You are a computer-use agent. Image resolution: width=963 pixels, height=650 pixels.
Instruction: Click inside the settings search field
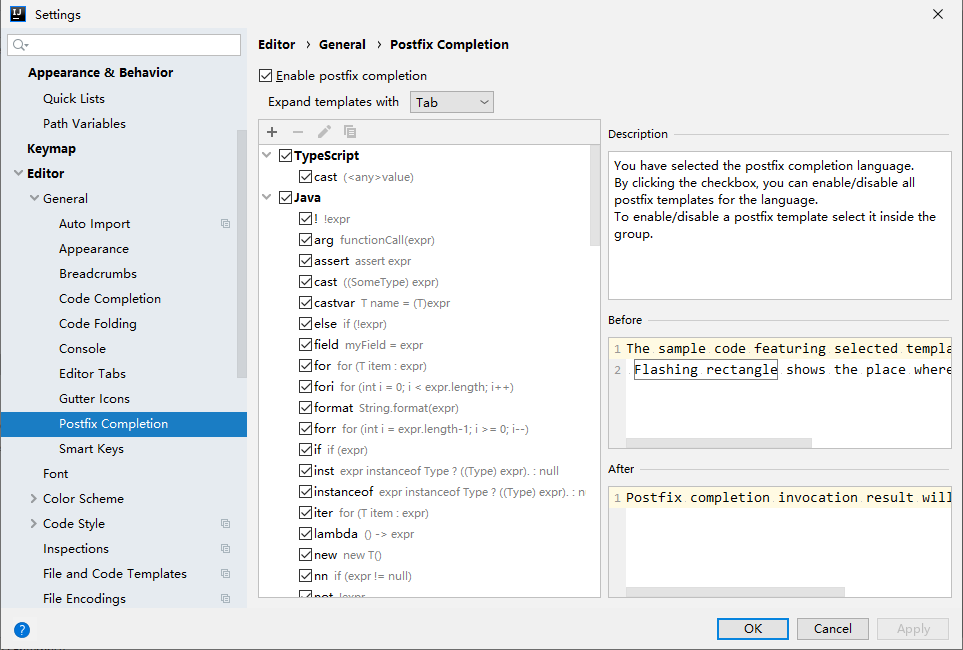click(124, 45)
